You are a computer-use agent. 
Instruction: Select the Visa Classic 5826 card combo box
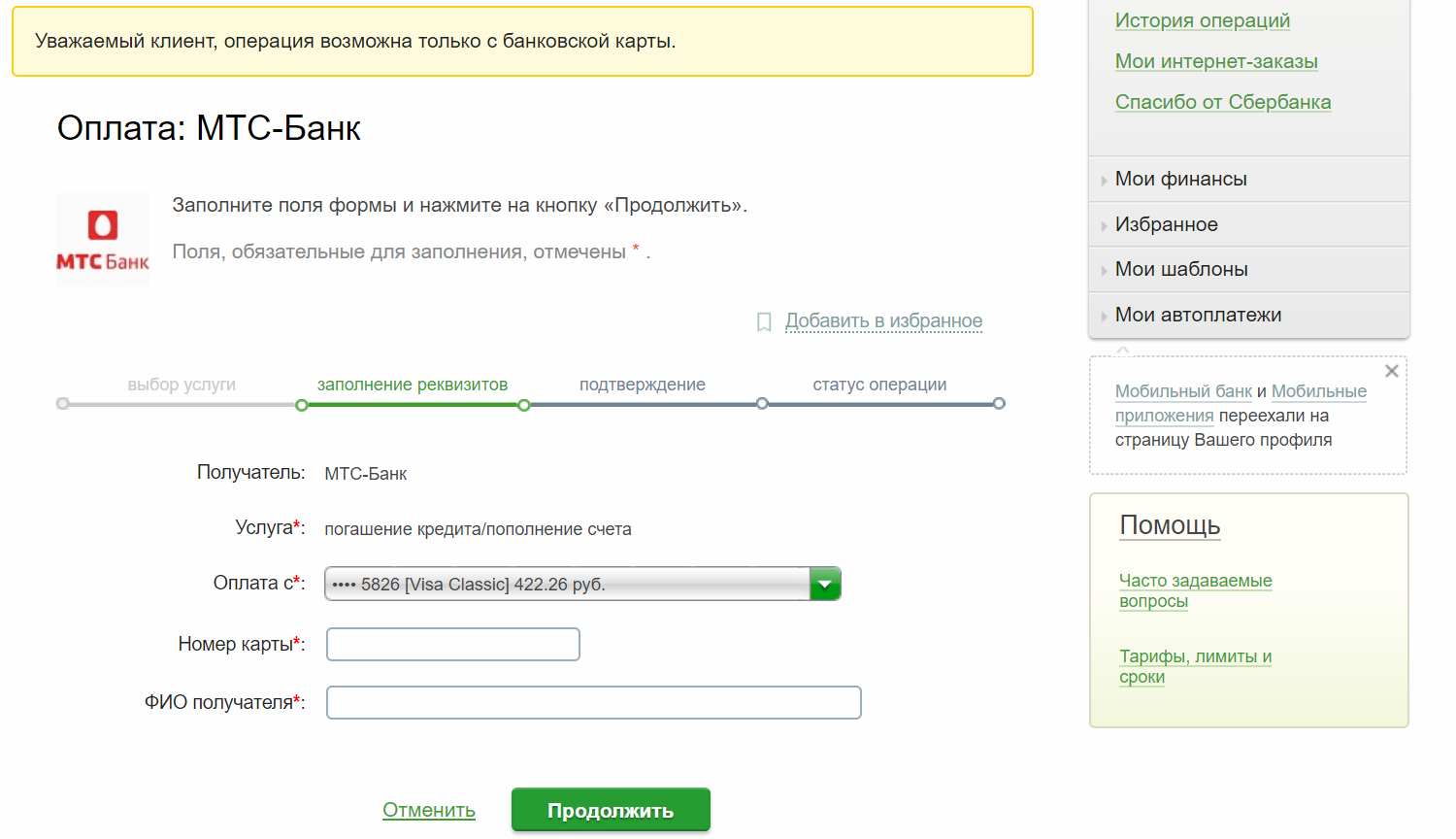(567, 584)
